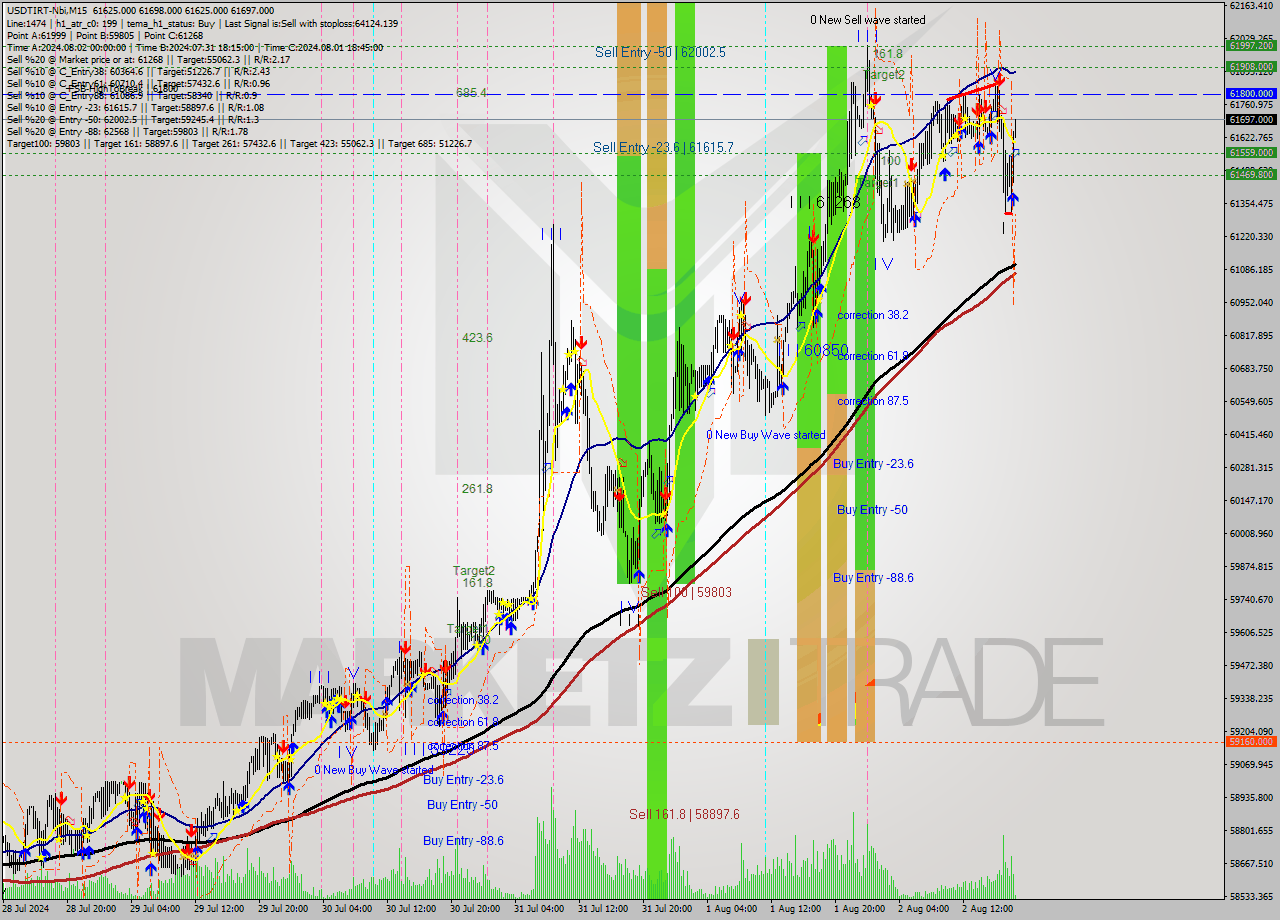Image resolution: width=1280 pixels, height=920 pixels.
Task: Click the current price tag 61697.000
Action: [1251, 119]
